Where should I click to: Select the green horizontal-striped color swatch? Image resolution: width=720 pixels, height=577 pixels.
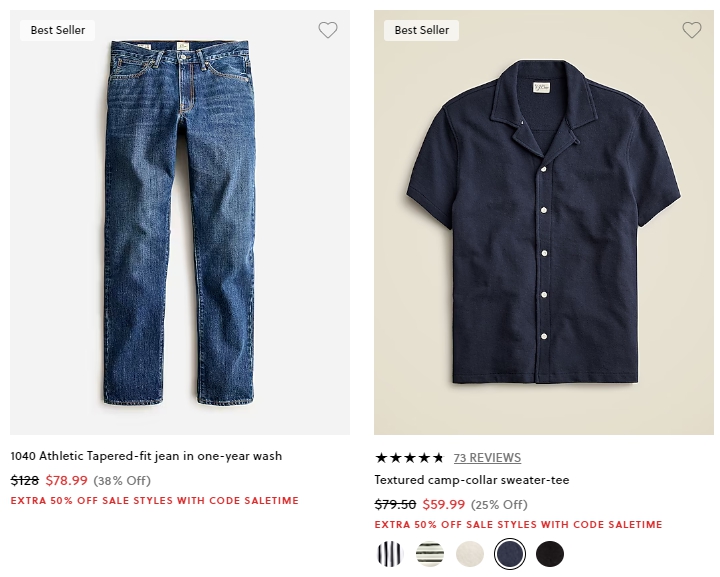point(430,554)
